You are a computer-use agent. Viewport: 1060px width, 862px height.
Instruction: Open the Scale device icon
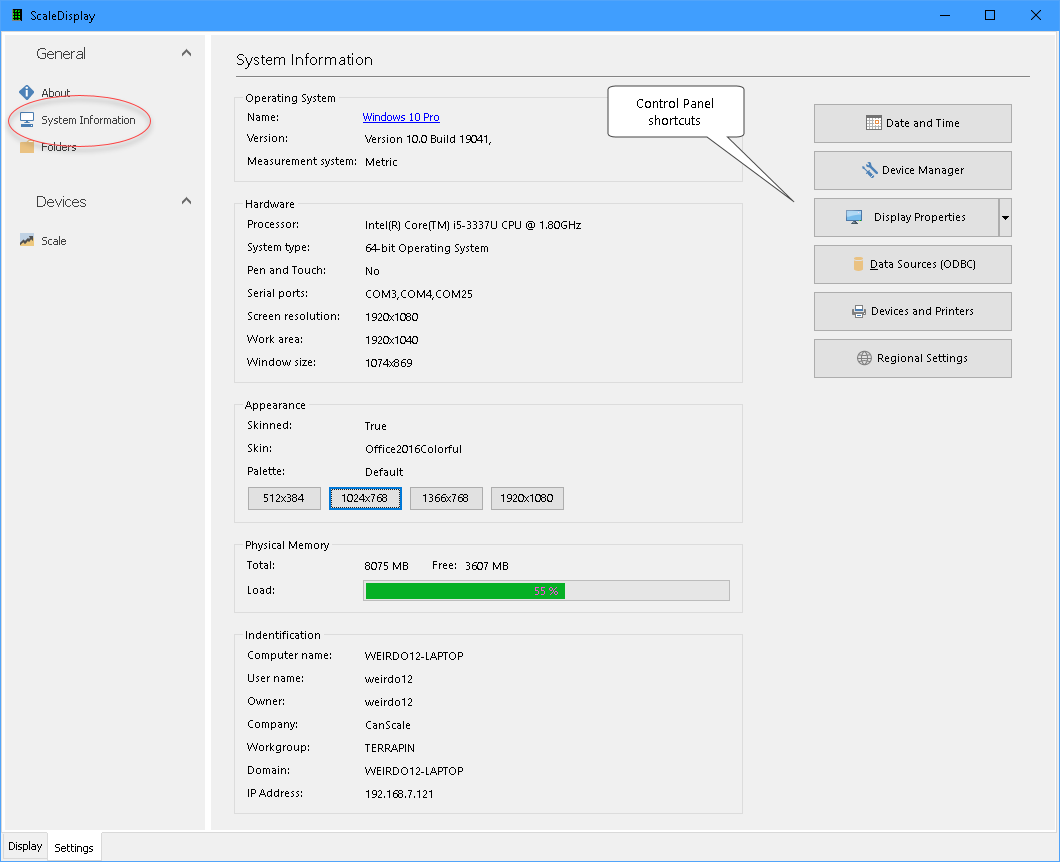click(x=27, y=241)
